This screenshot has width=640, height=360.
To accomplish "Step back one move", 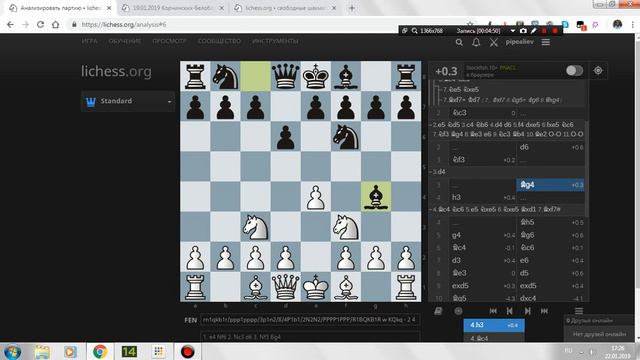I will 509,311.
